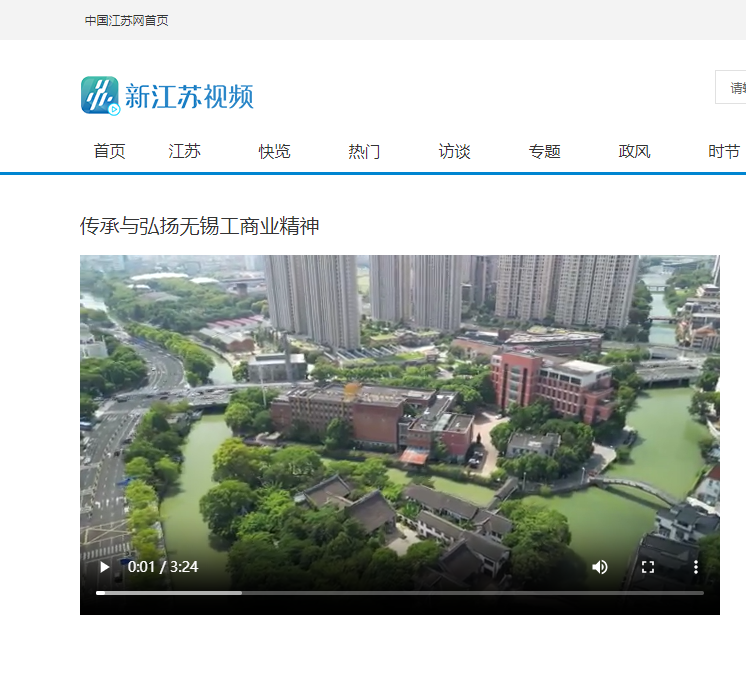Select 政风 in the navigation bar
The image size is (746, 698).
coord(635,152)
